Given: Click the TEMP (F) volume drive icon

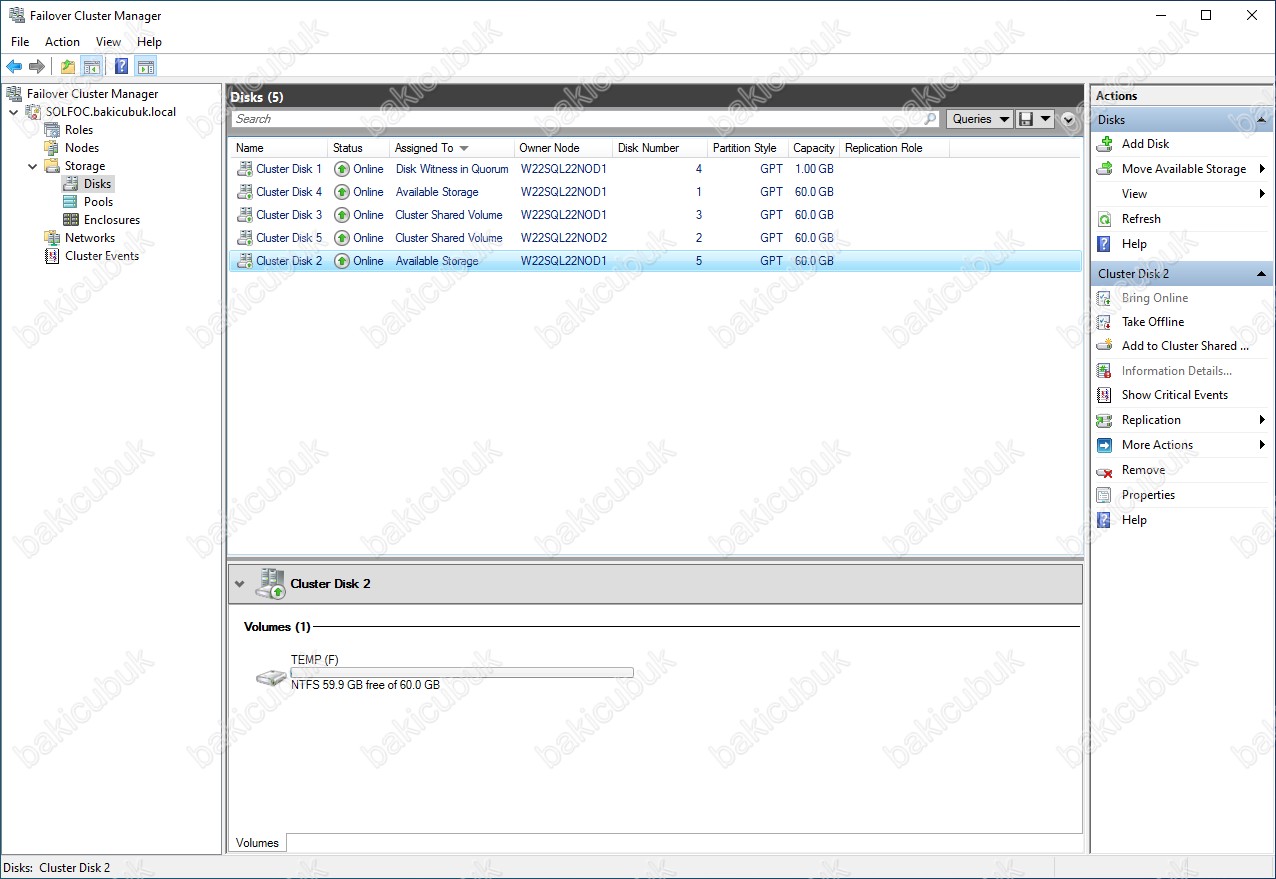Looking at the screenshot, I should click(x=270, y=677).
